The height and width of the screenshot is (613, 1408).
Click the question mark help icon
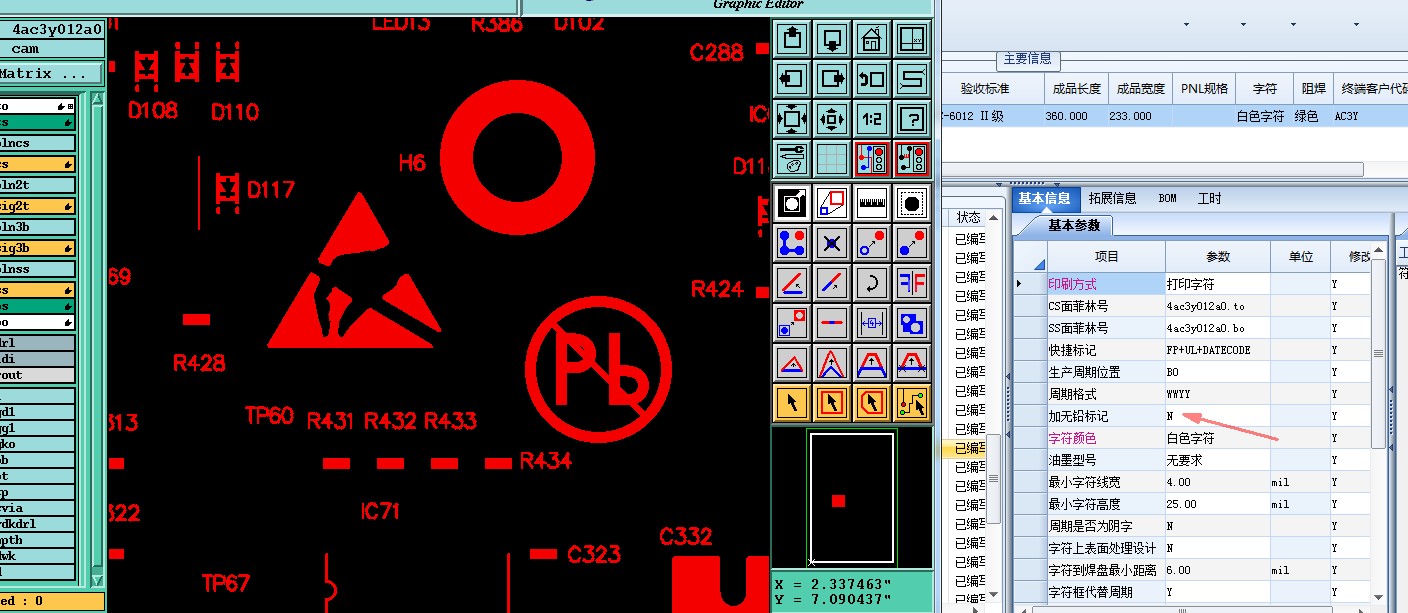(x=911, y=119)
